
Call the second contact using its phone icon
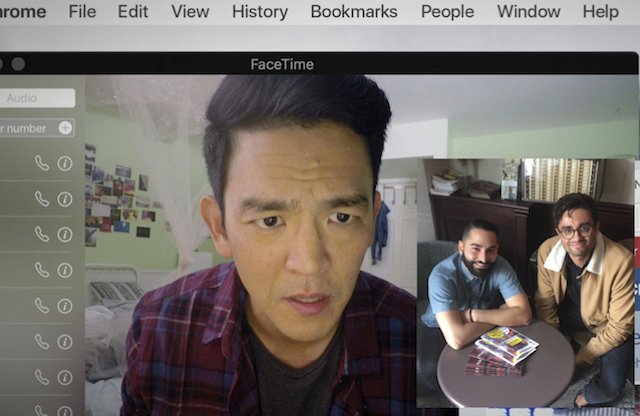(42, 199)
